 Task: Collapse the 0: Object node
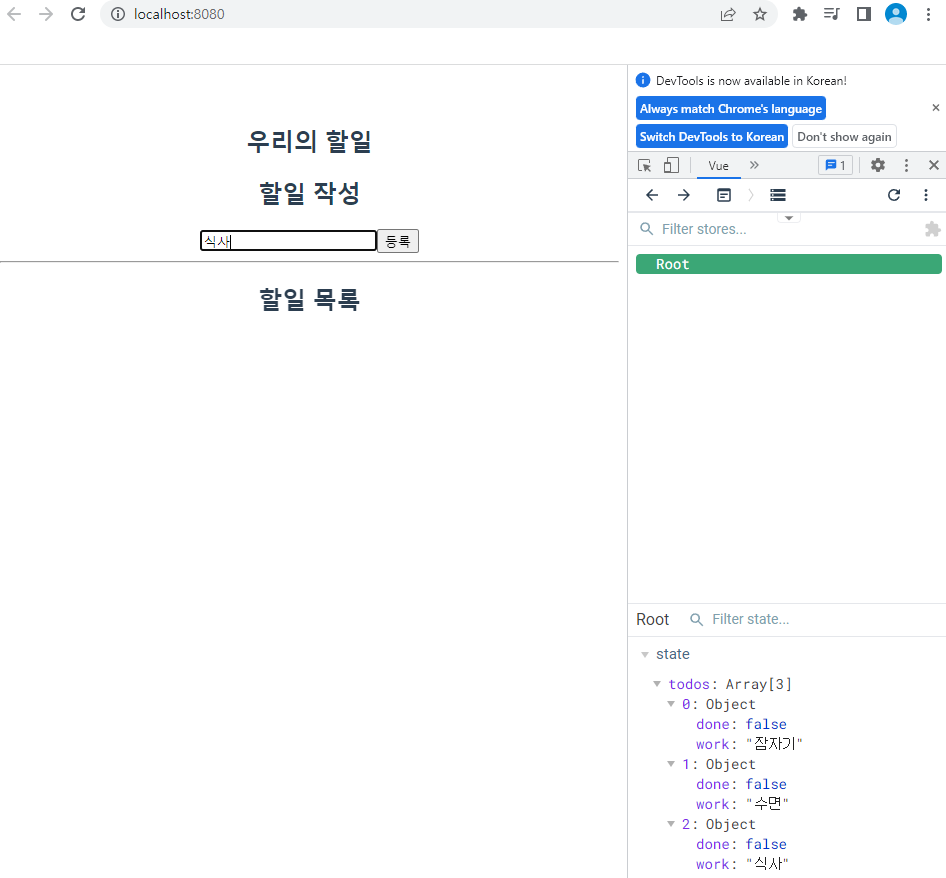[671, 704]
